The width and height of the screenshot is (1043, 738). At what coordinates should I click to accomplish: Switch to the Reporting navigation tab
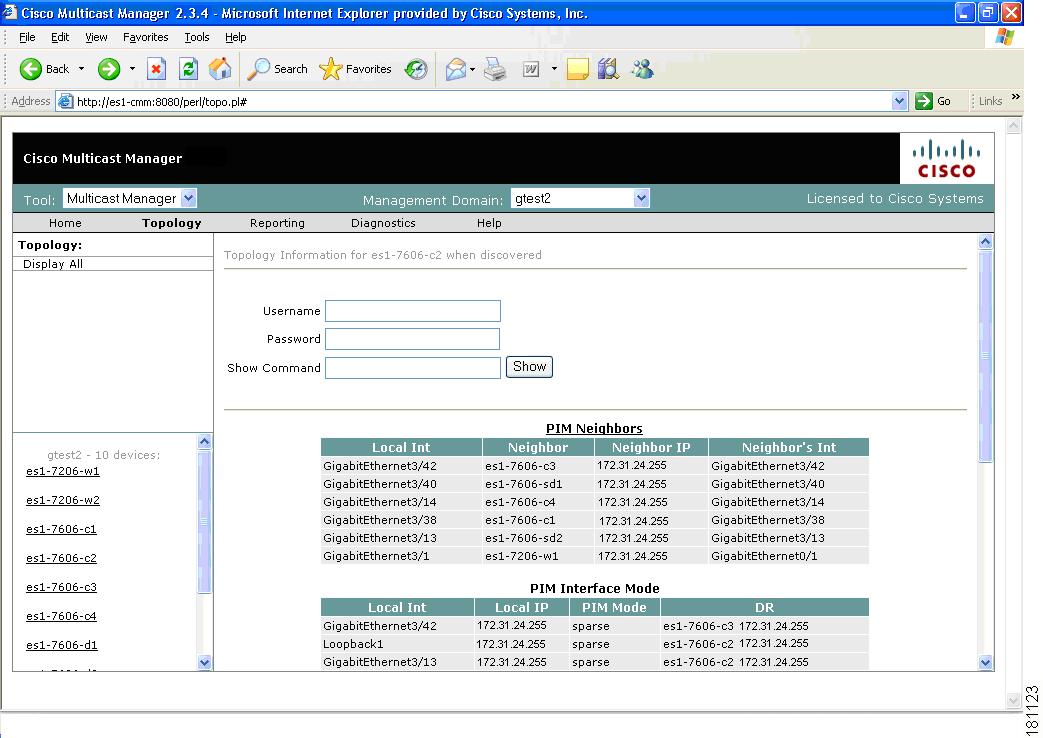277,223
